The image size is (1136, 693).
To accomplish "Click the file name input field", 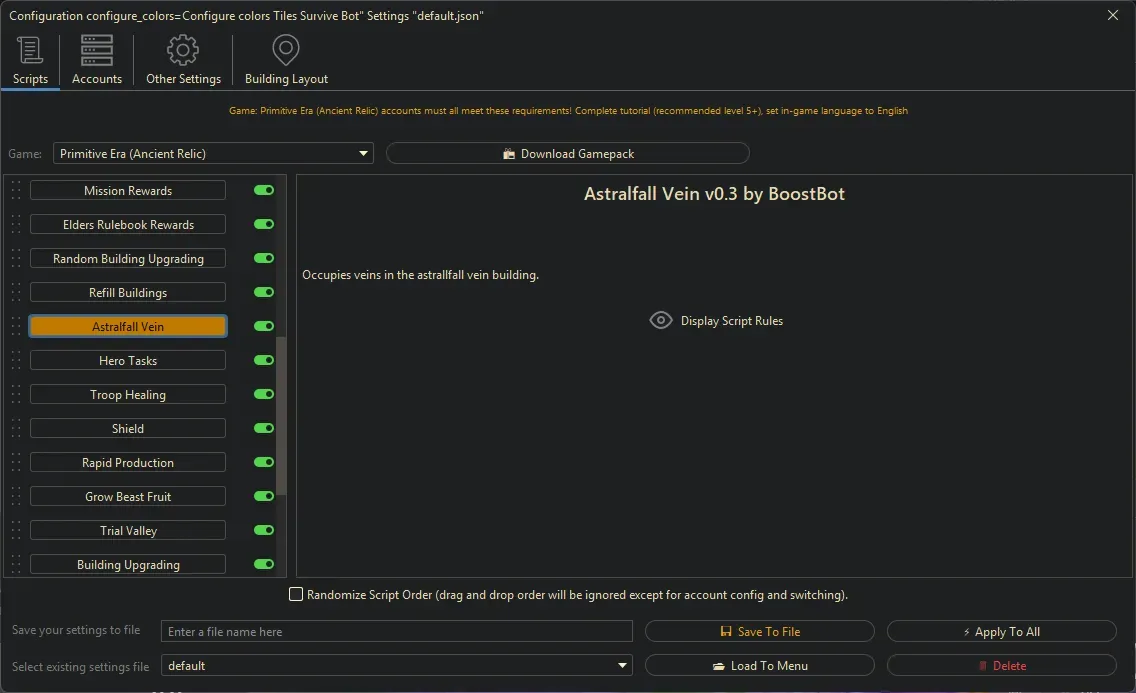I will tap(397, 632).
